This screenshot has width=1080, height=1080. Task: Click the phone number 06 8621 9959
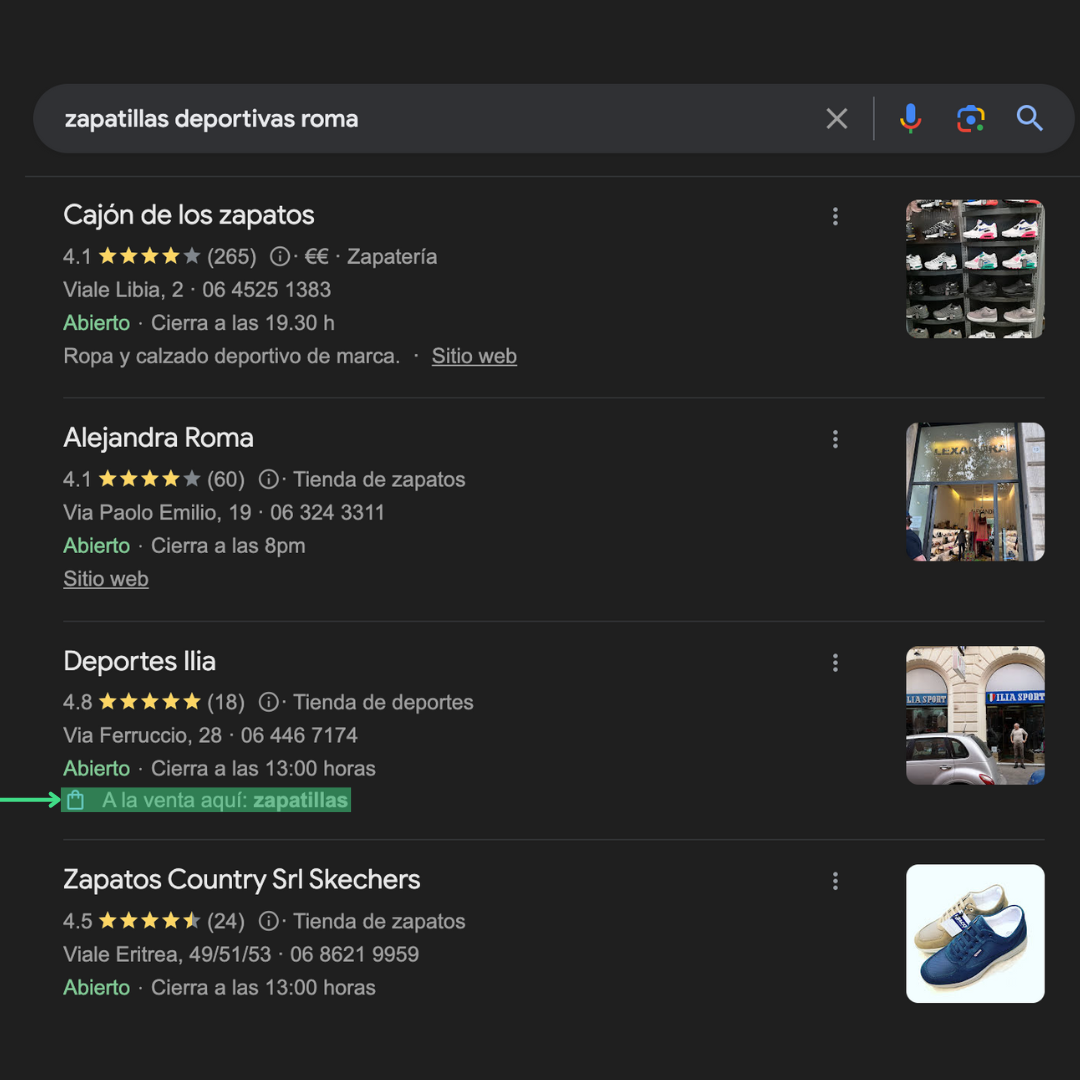coord(354,954)
